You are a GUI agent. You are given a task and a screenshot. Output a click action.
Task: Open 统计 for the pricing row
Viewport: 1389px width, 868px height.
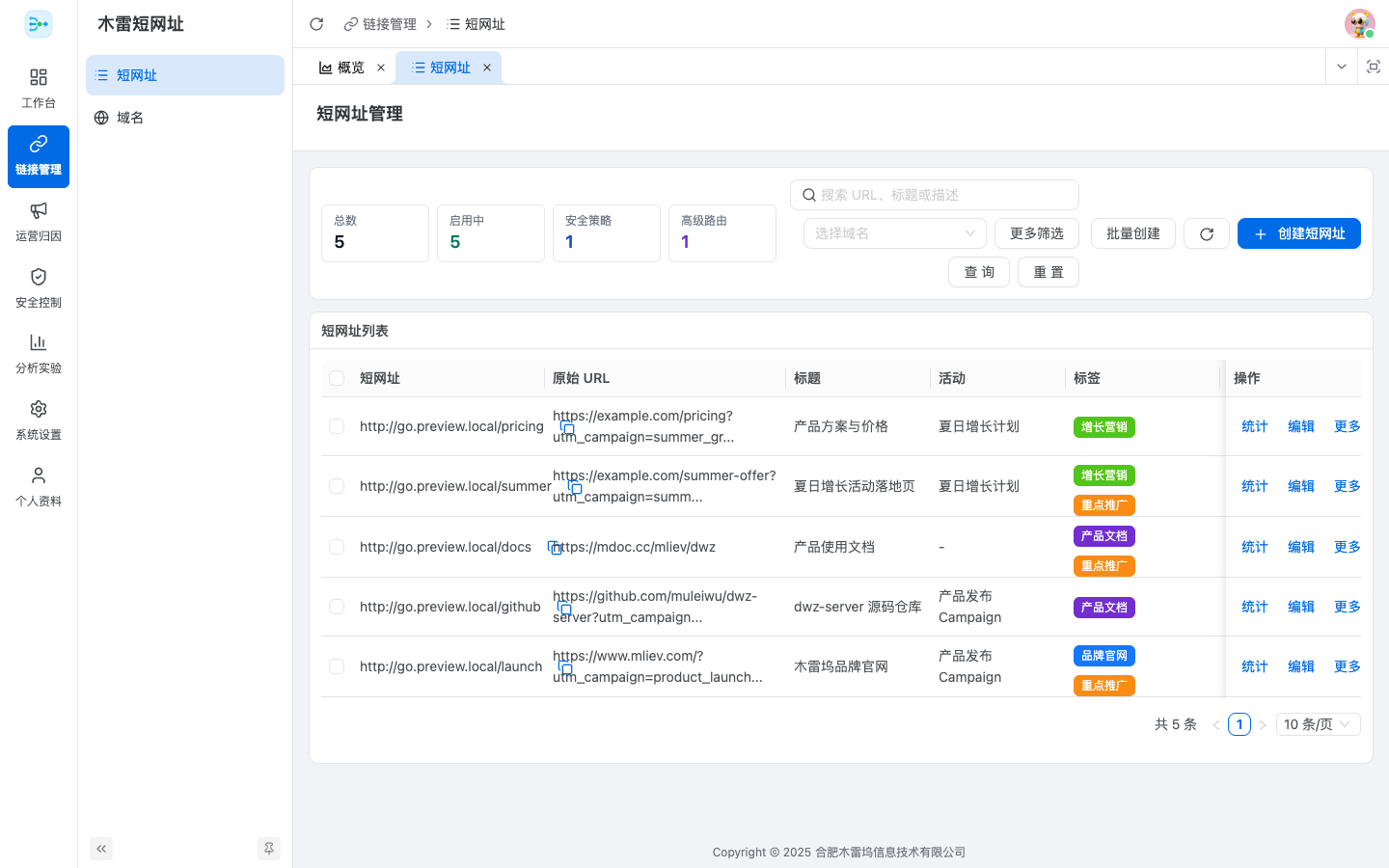tap(1255, 426)
